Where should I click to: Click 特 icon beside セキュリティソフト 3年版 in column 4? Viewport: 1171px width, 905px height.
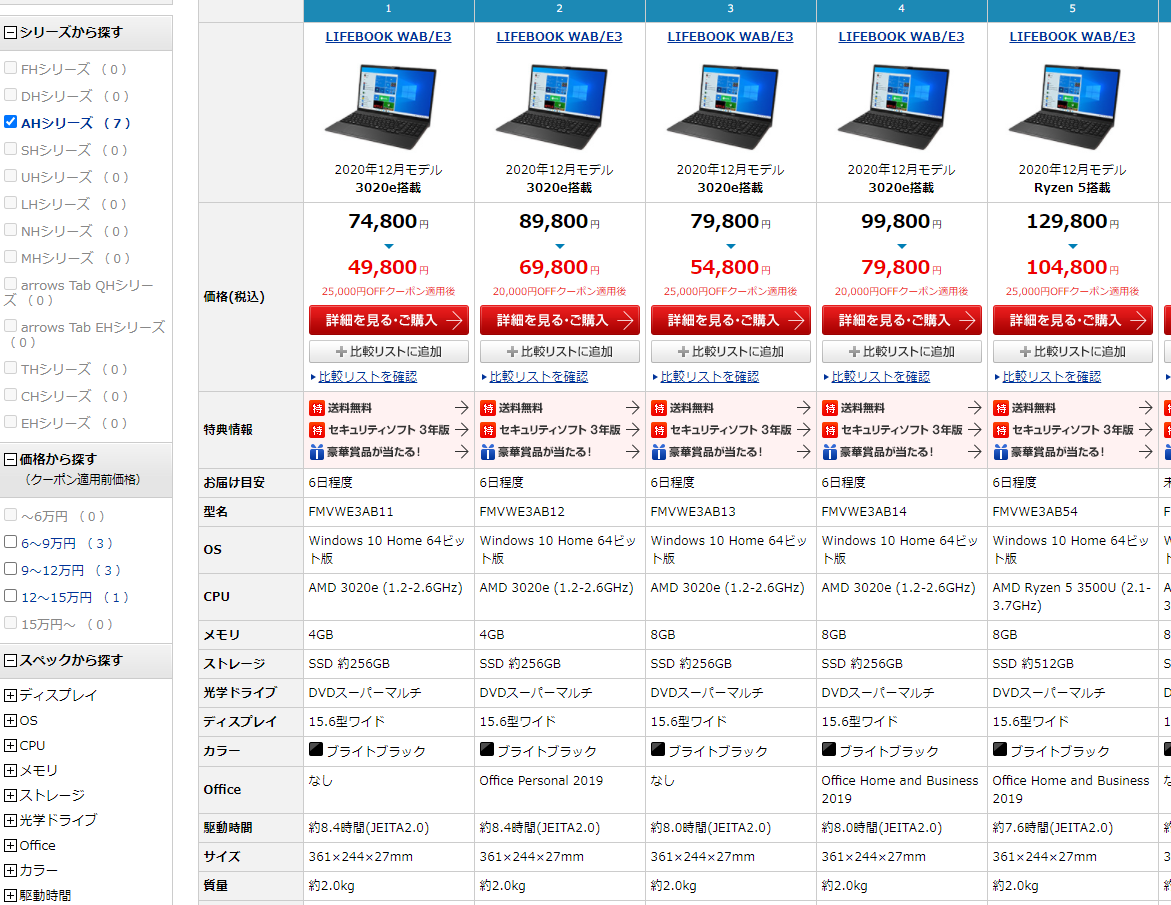pos(830,429)
